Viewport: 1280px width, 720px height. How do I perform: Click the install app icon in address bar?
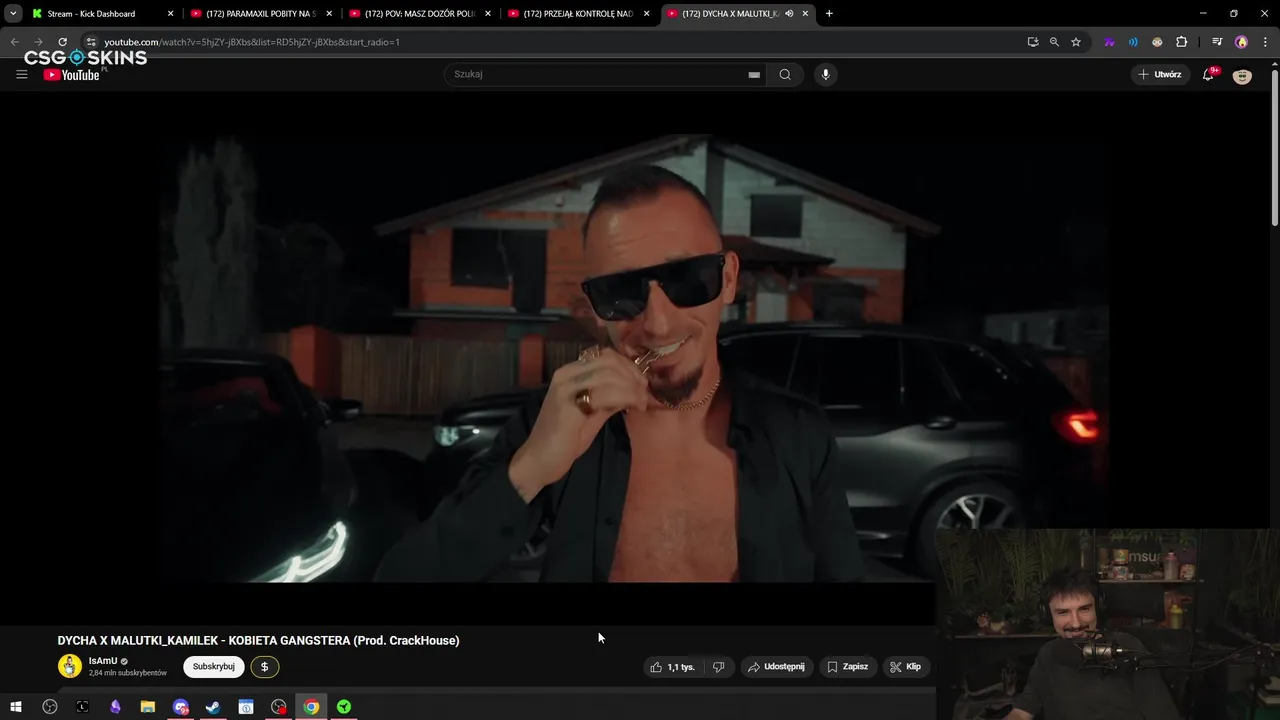pos(1033,42)
